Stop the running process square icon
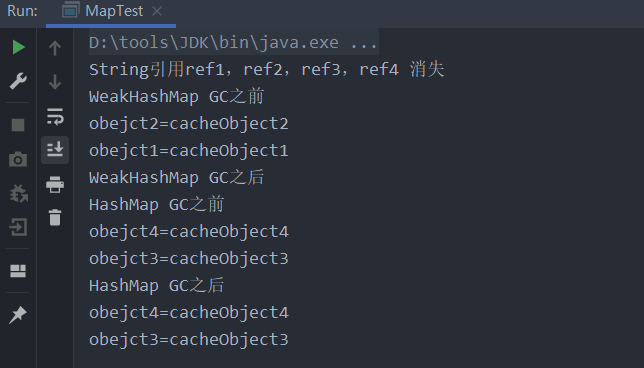Screen dimensions: 644x368 [x=18, y=125]
